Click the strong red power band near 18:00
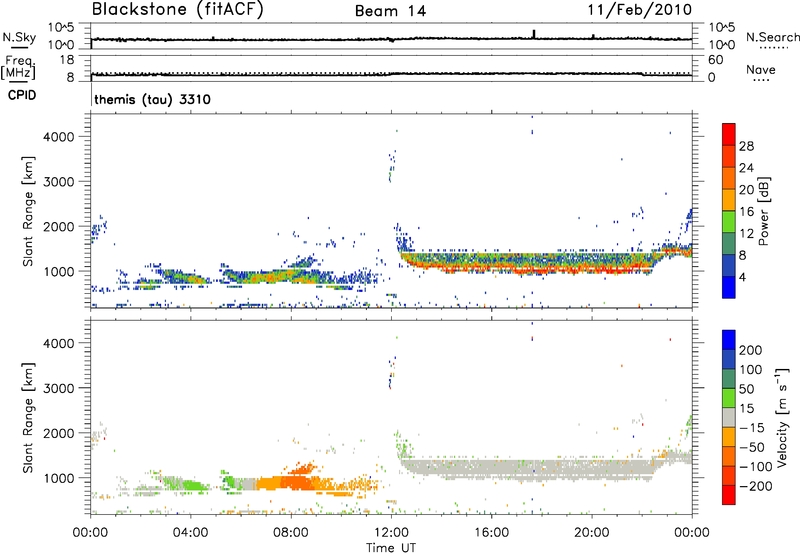The height and width of the screenshot is (554, 800). point(543,269)
